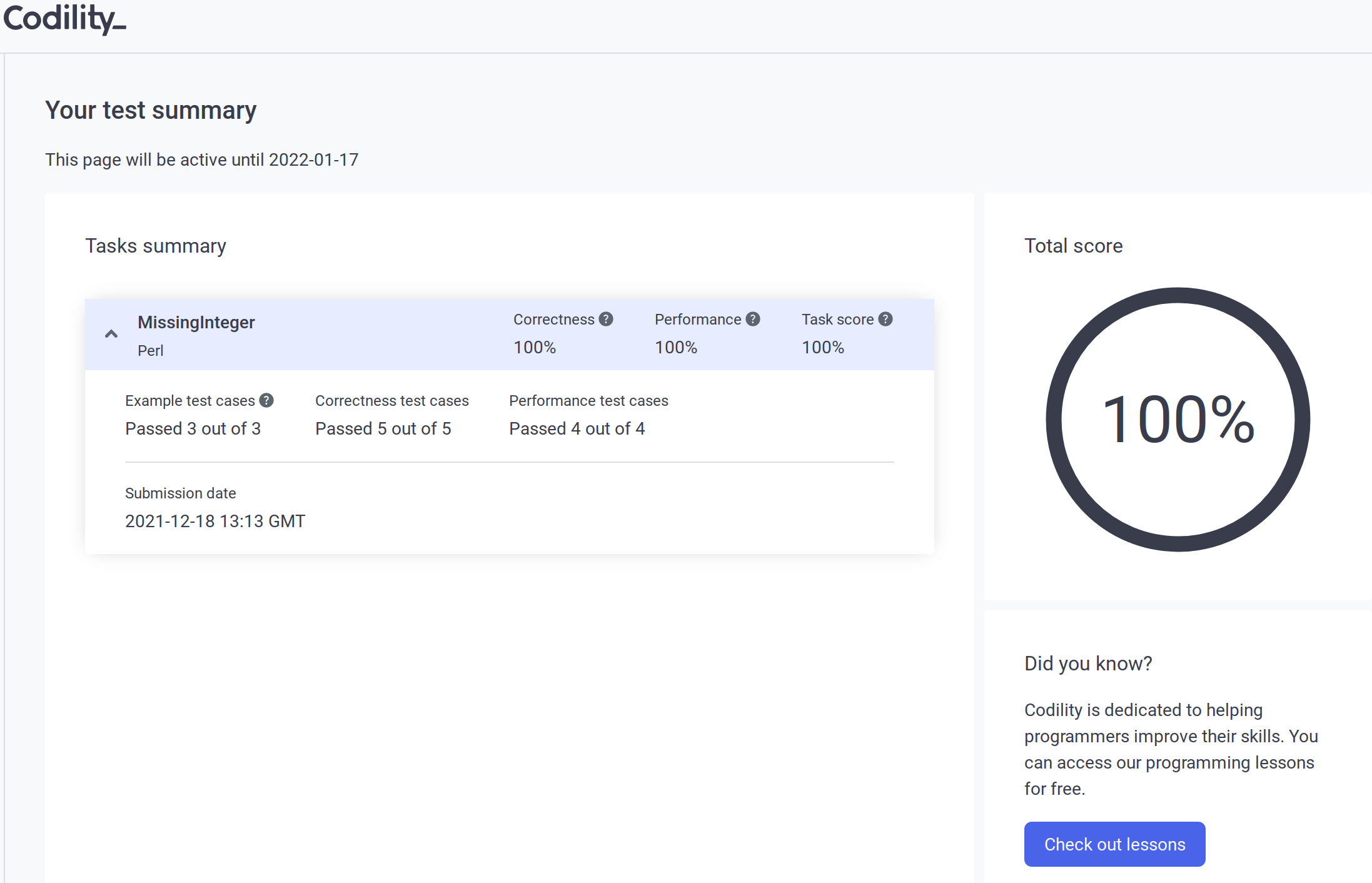Collapse the MissingInteger task chevron

111,334
